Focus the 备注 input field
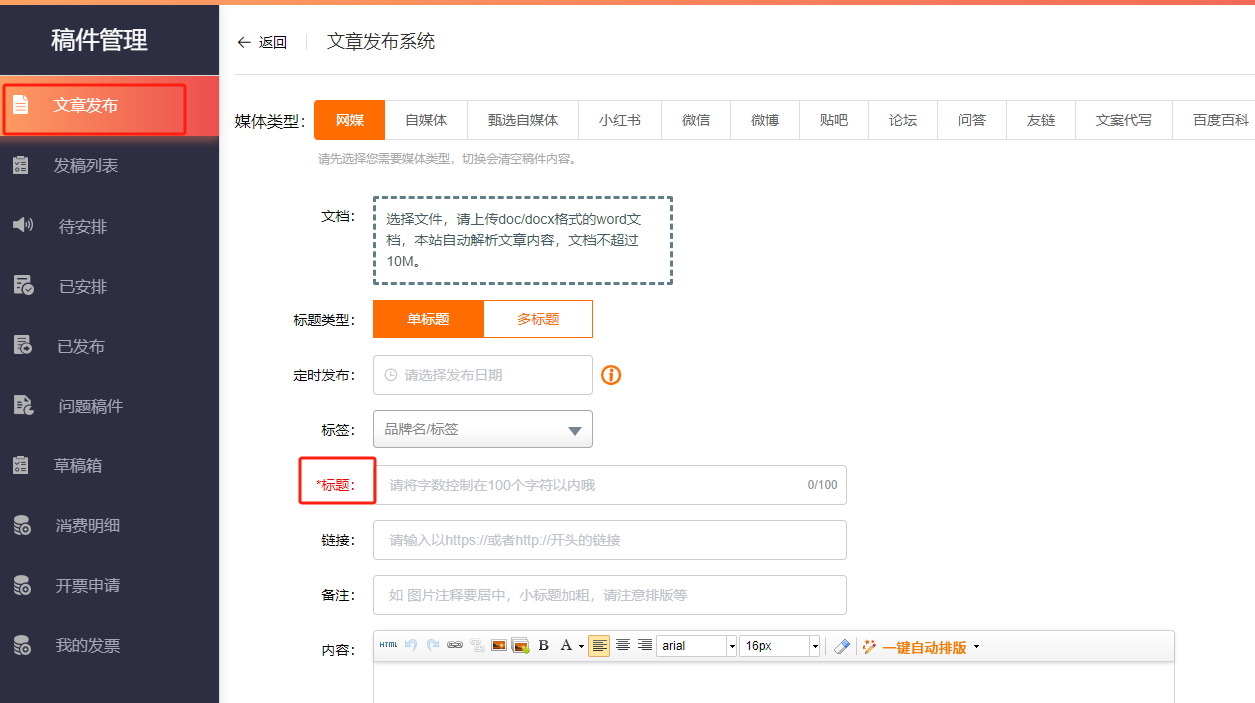 (x=610, y=595)
